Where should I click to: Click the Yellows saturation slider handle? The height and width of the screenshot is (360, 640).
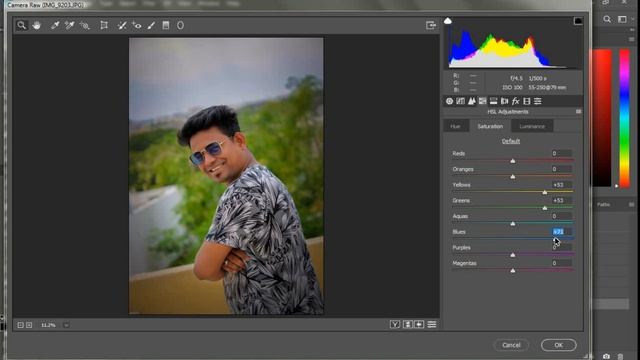[x=544, y=192]
